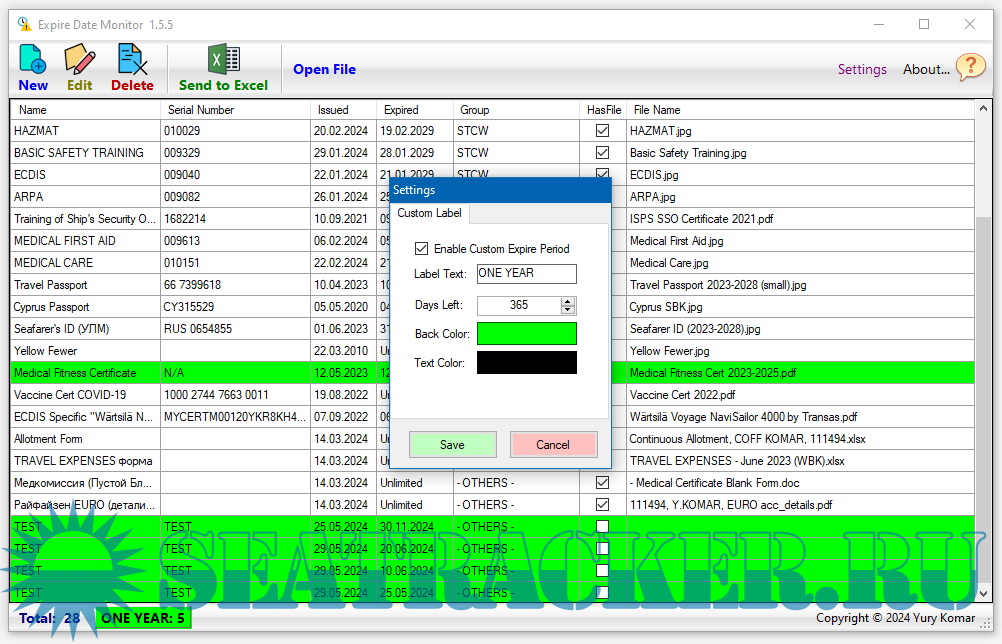The width and height of the screenshot is (1002, 644).
Task: Open the Settings menu item
Action: (x=862, y=69)
